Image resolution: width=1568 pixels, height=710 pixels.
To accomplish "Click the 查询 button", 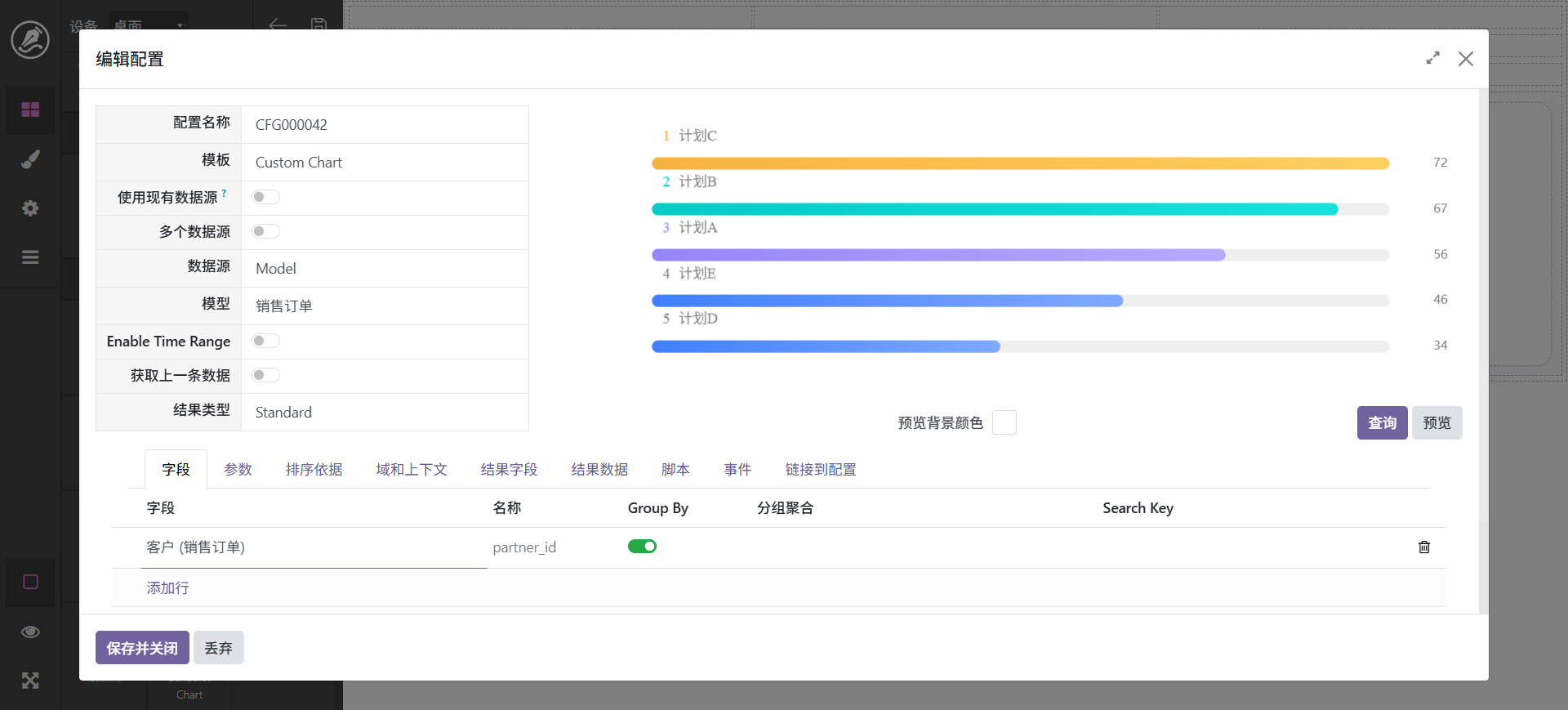I will [x=1382, y=423].
